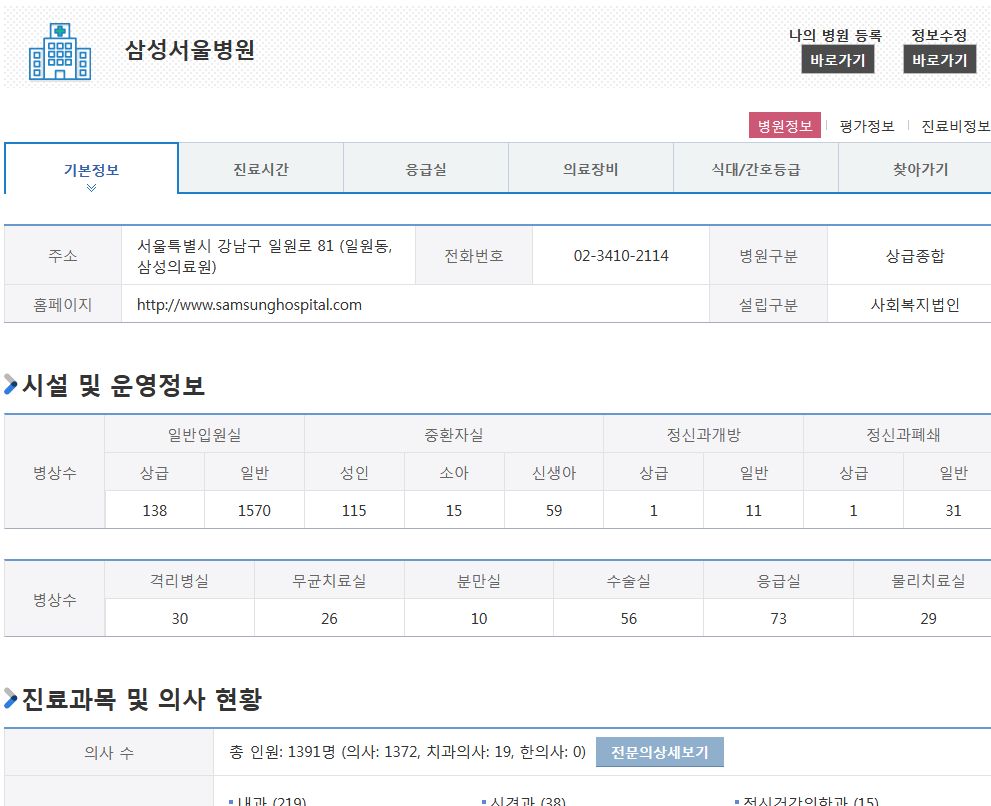991x806 pixels.
Task: Click the 59 신생아 bed count
Action: (x=554, y=510)
